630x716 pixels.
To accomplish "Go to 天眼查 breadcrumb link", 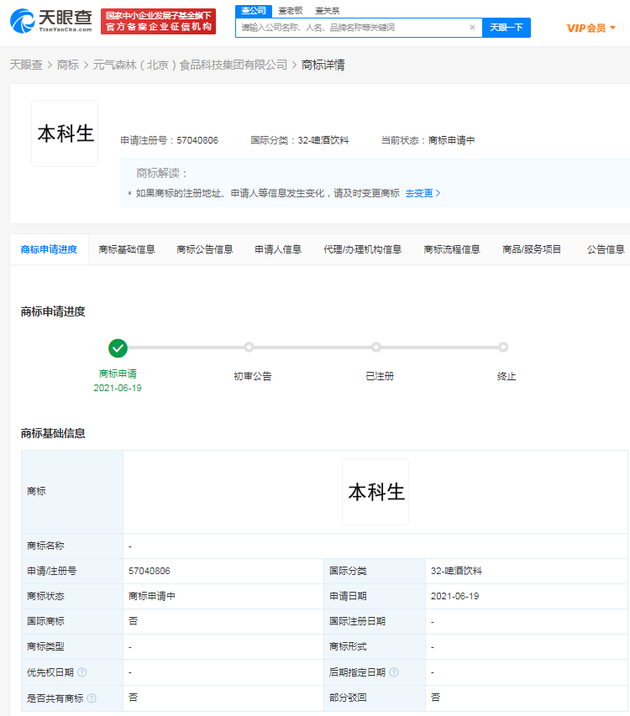I will 26,65.
